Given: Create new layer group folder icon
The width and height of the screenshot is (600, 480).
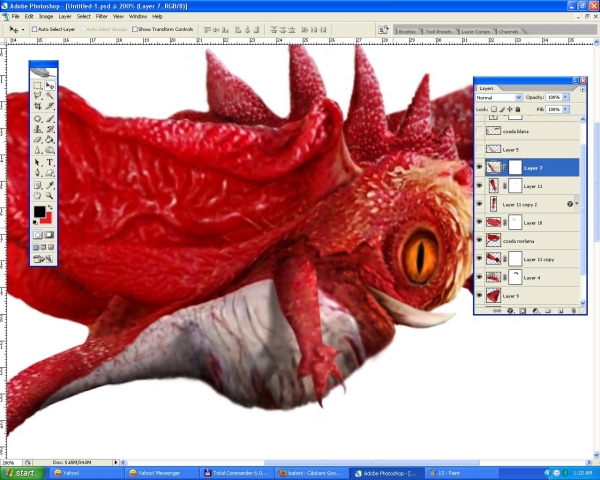Looking at the screenshot, I should tap(548, 311).
